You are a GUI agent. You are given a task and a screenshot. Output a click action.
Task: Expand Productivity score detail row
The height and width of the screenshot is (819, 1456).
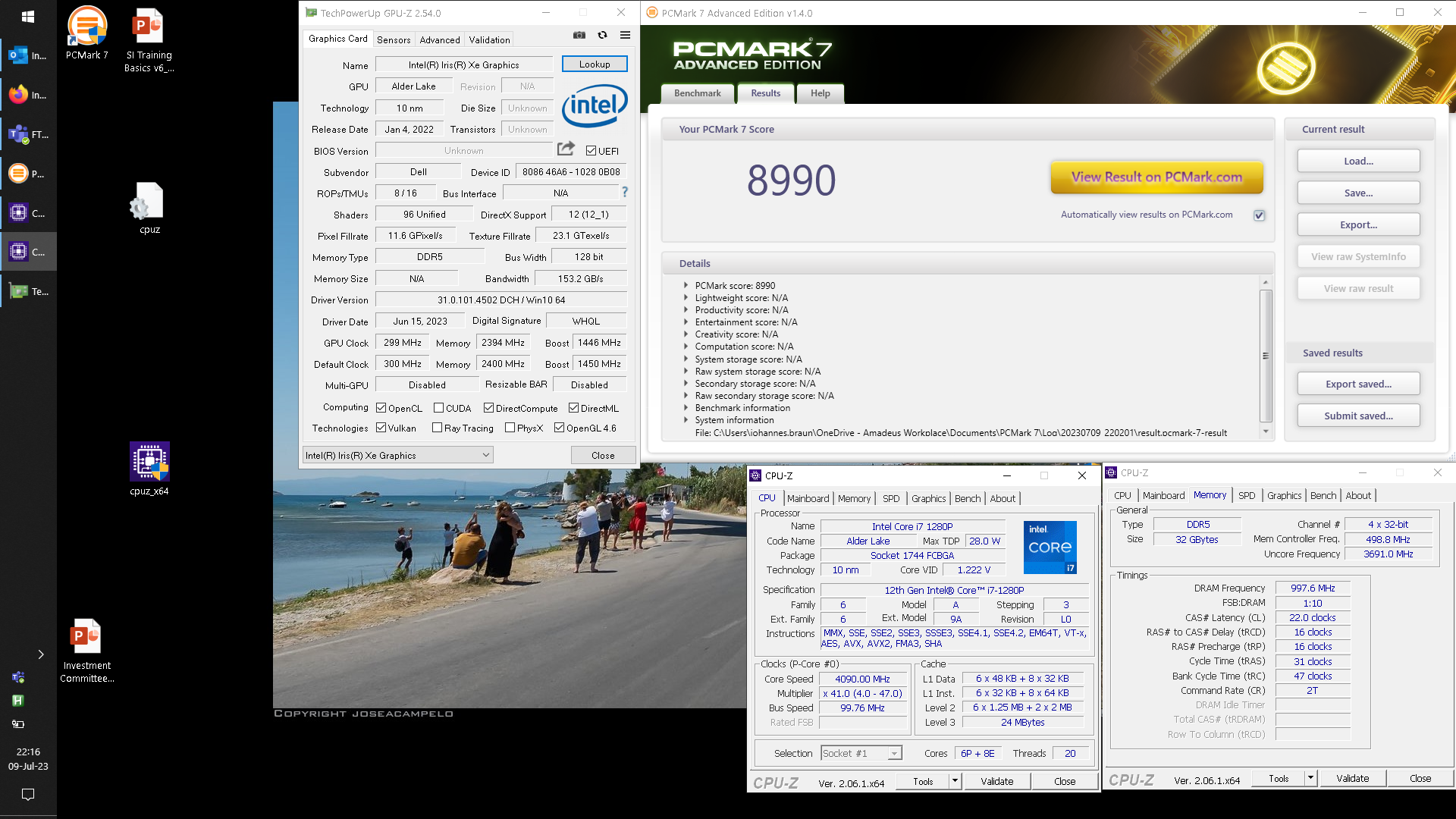coord(686,310)
